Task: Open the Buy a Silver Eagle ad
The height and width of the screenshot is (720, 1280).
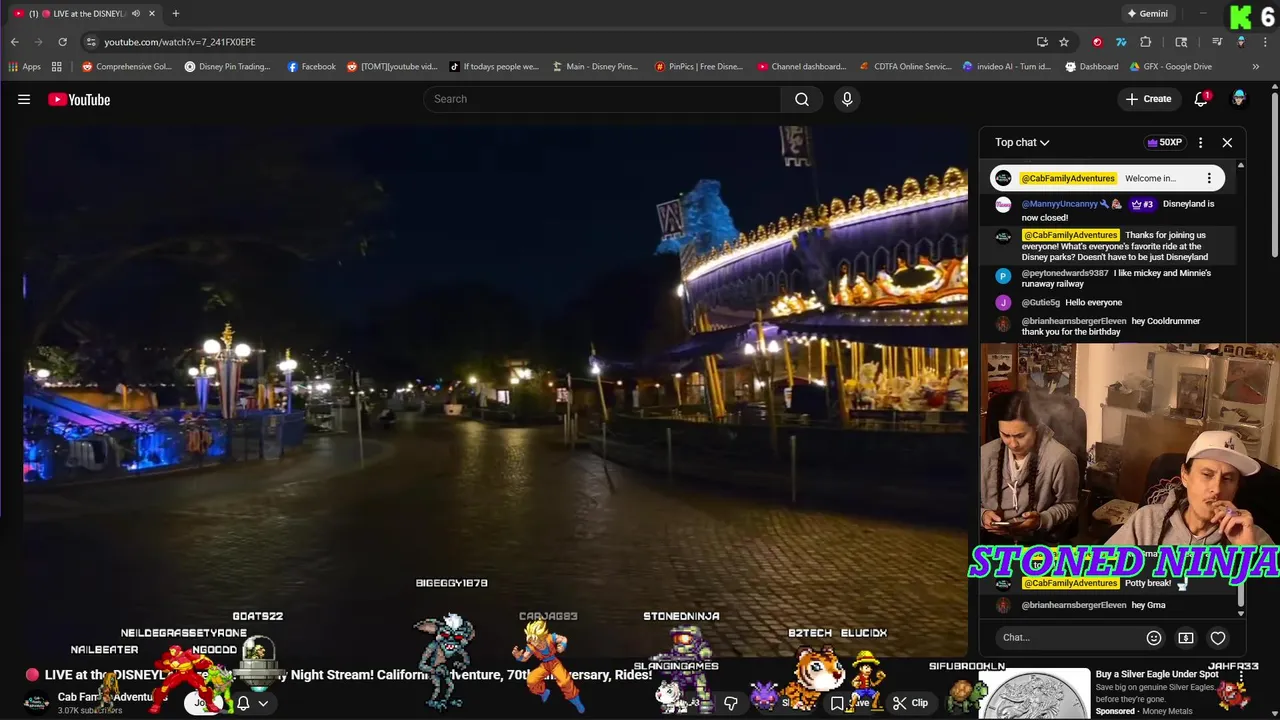Action: pos(1157,674)
